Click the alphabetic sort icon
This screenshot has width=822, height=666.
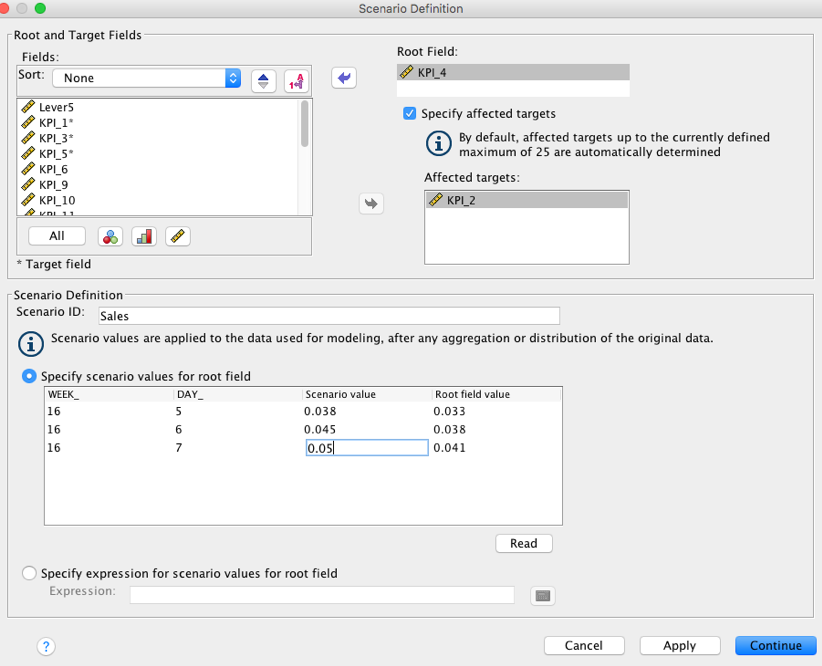click(x=296, y=81)
